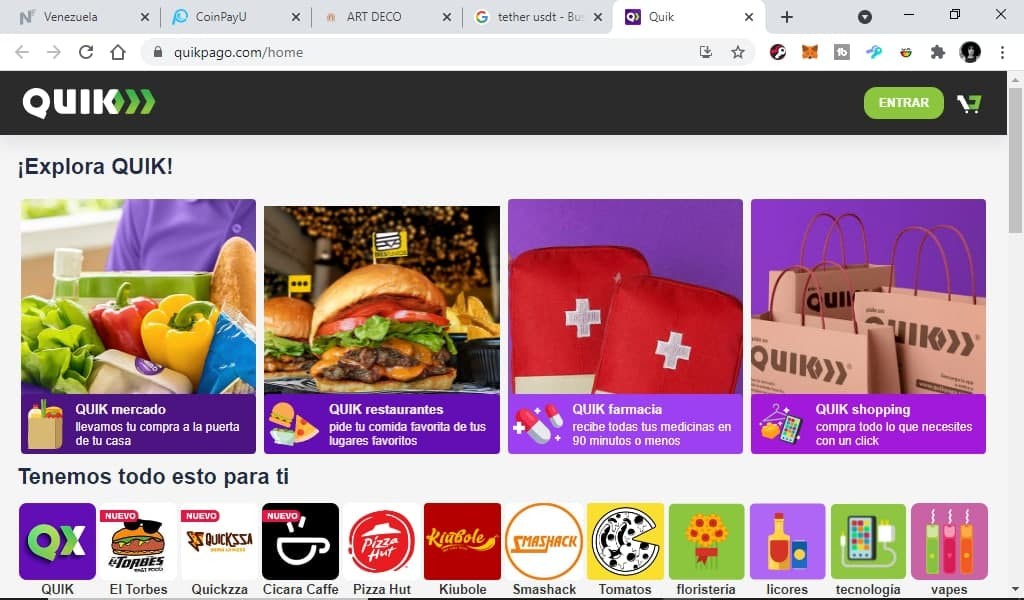Click the page vertical scrollbar thumb
The image size is (1024, 600).
1015,160
